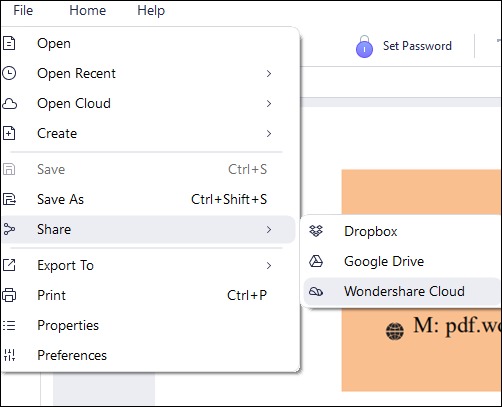Click the Open document icon
The image size is (502, 407).
(9, 43)
